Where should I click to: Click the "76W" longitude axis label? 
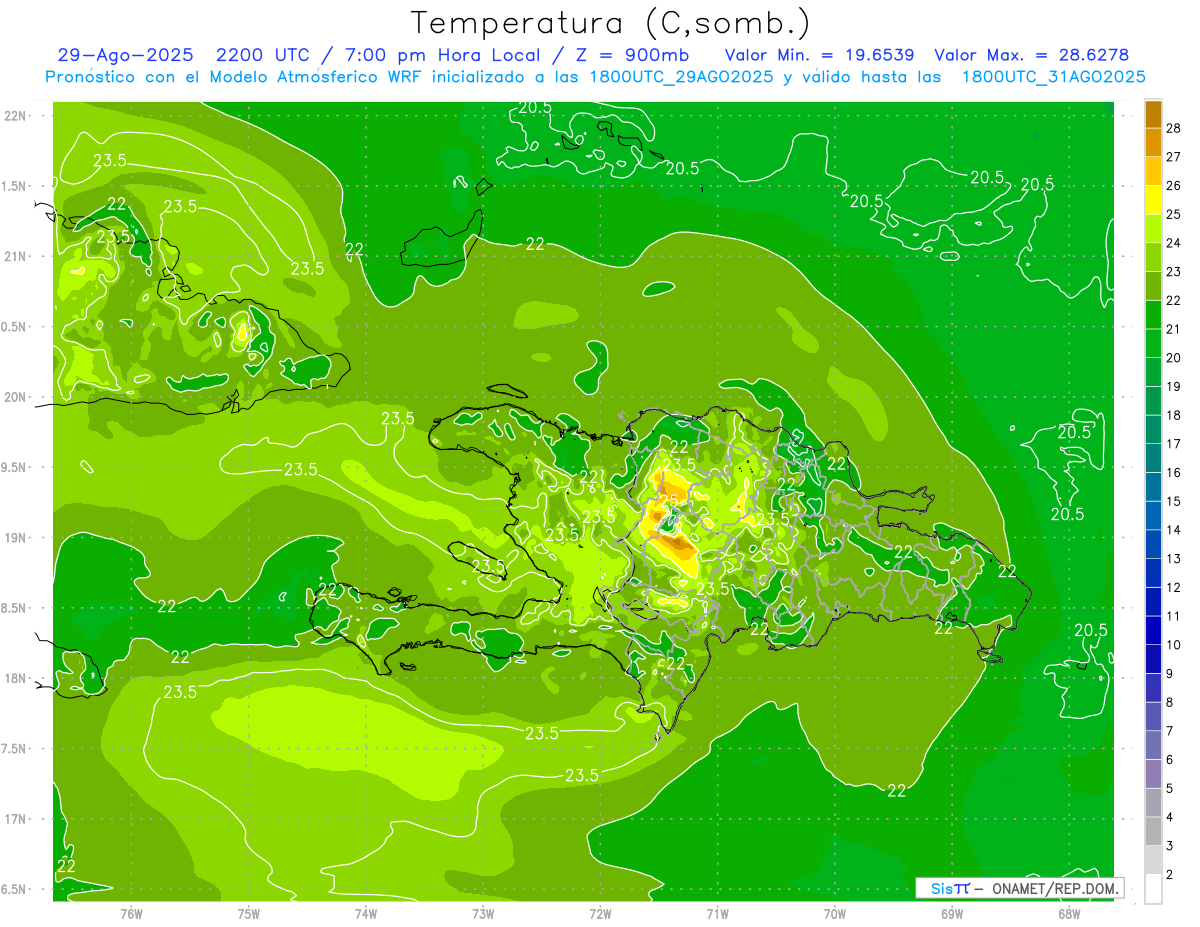[131, 914]
